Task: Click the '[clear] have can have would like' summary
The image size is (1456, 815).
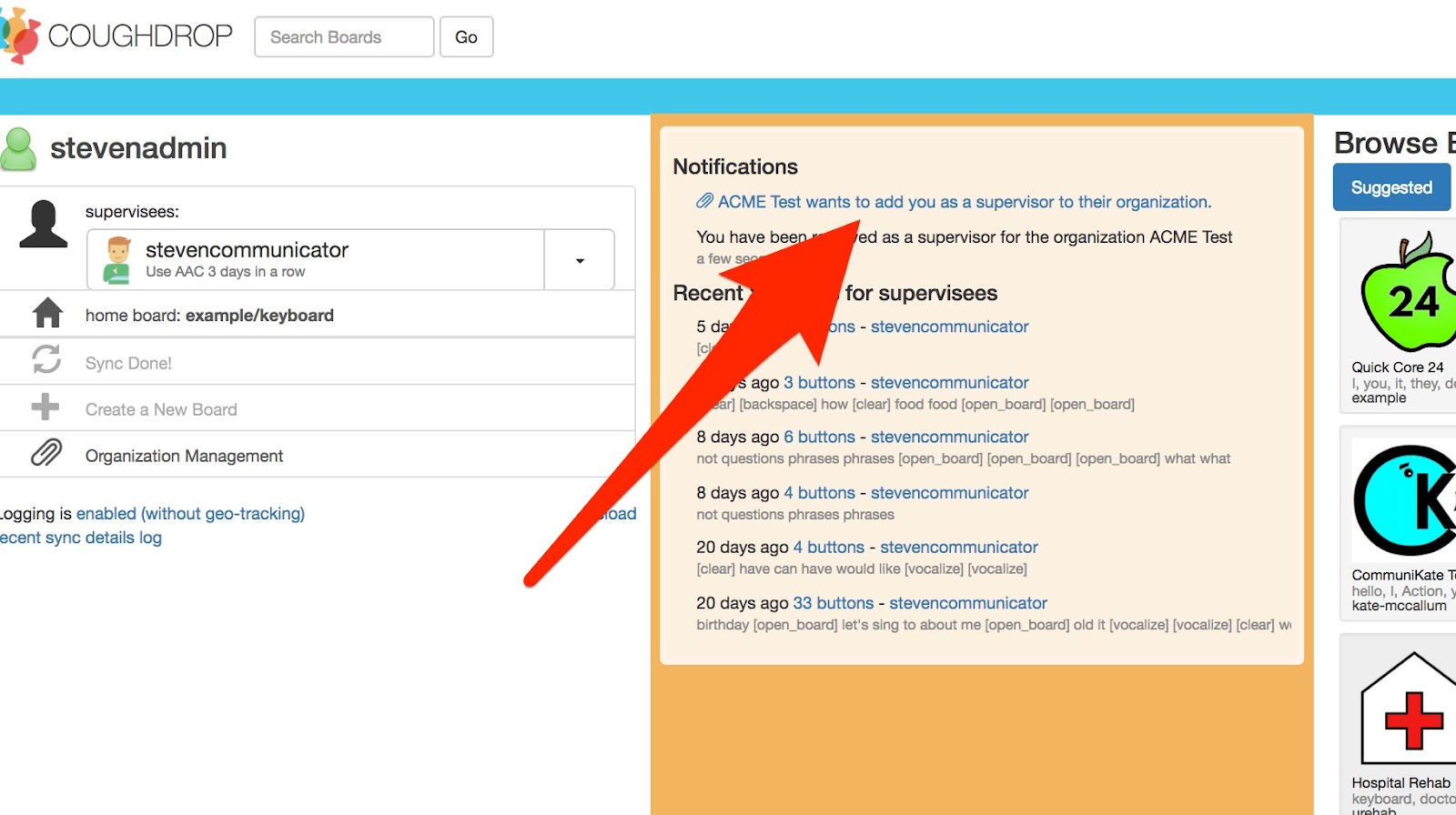Action: click(x=862, y=569)
